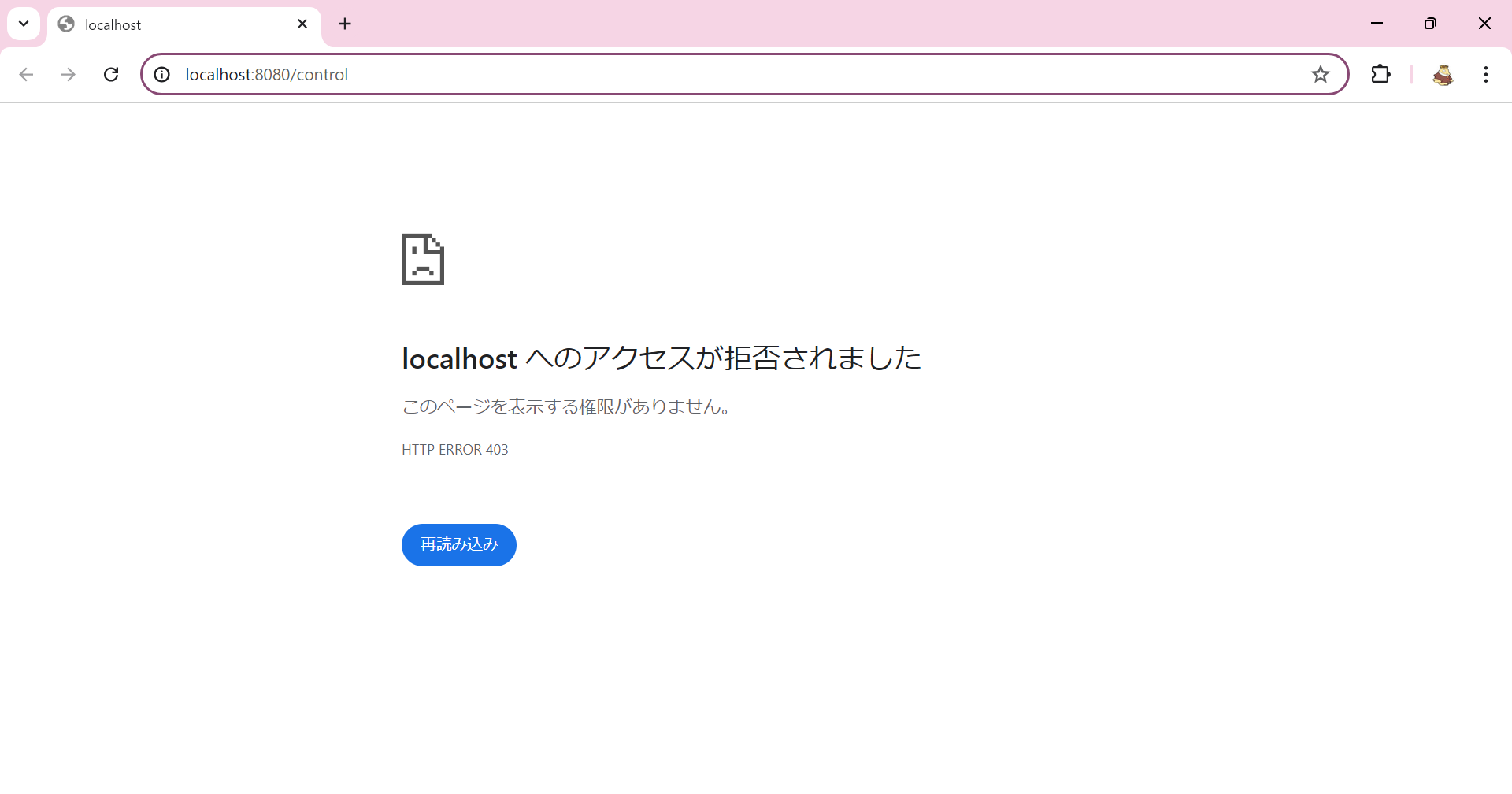The height and width of the screenshot is (794, 1512).
Task: Open Chrome's three-dot menu
Action: click(x=1486, y=74)
